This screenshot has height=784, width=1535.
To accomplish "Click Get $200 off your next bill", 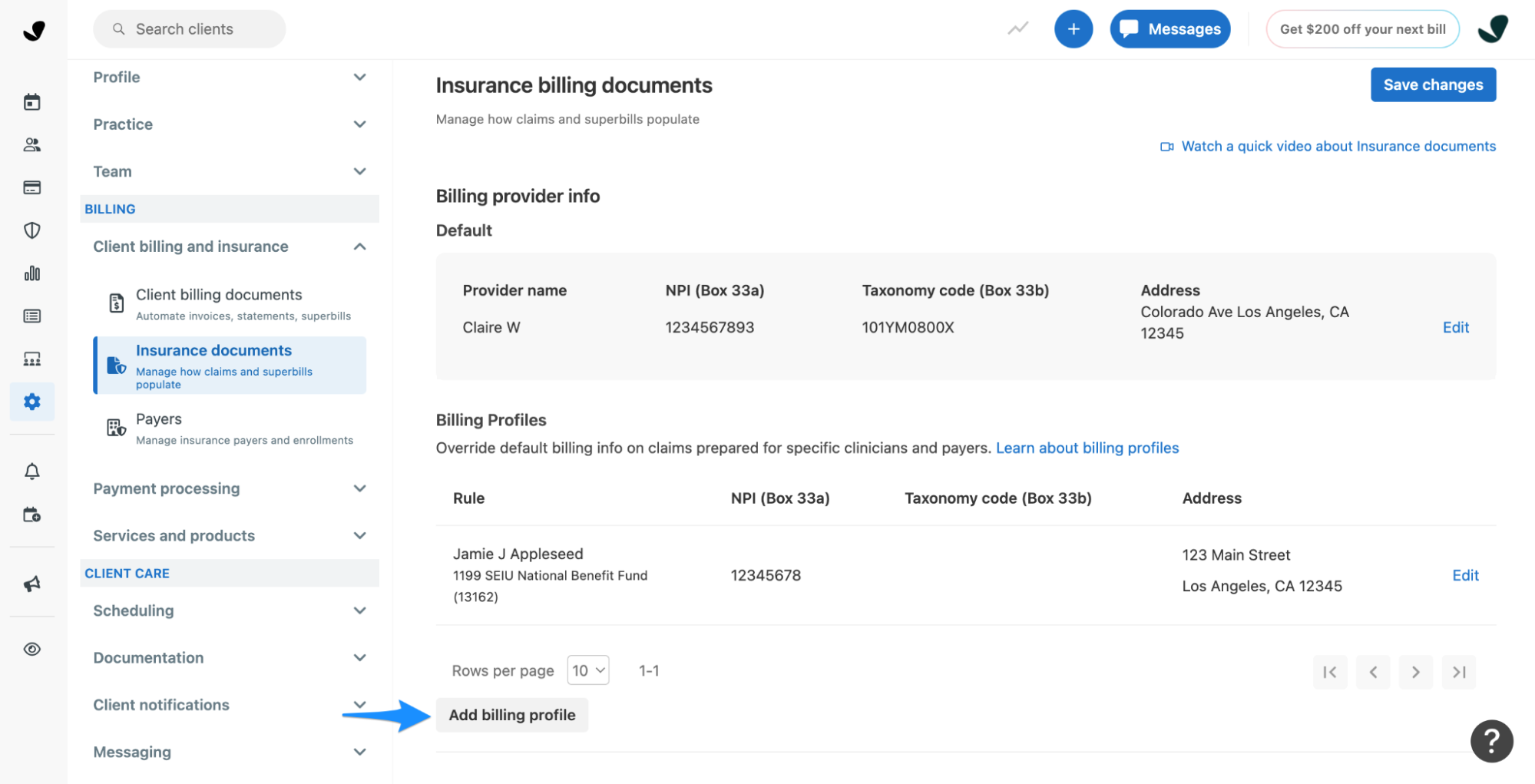I will click(1362, 29).
